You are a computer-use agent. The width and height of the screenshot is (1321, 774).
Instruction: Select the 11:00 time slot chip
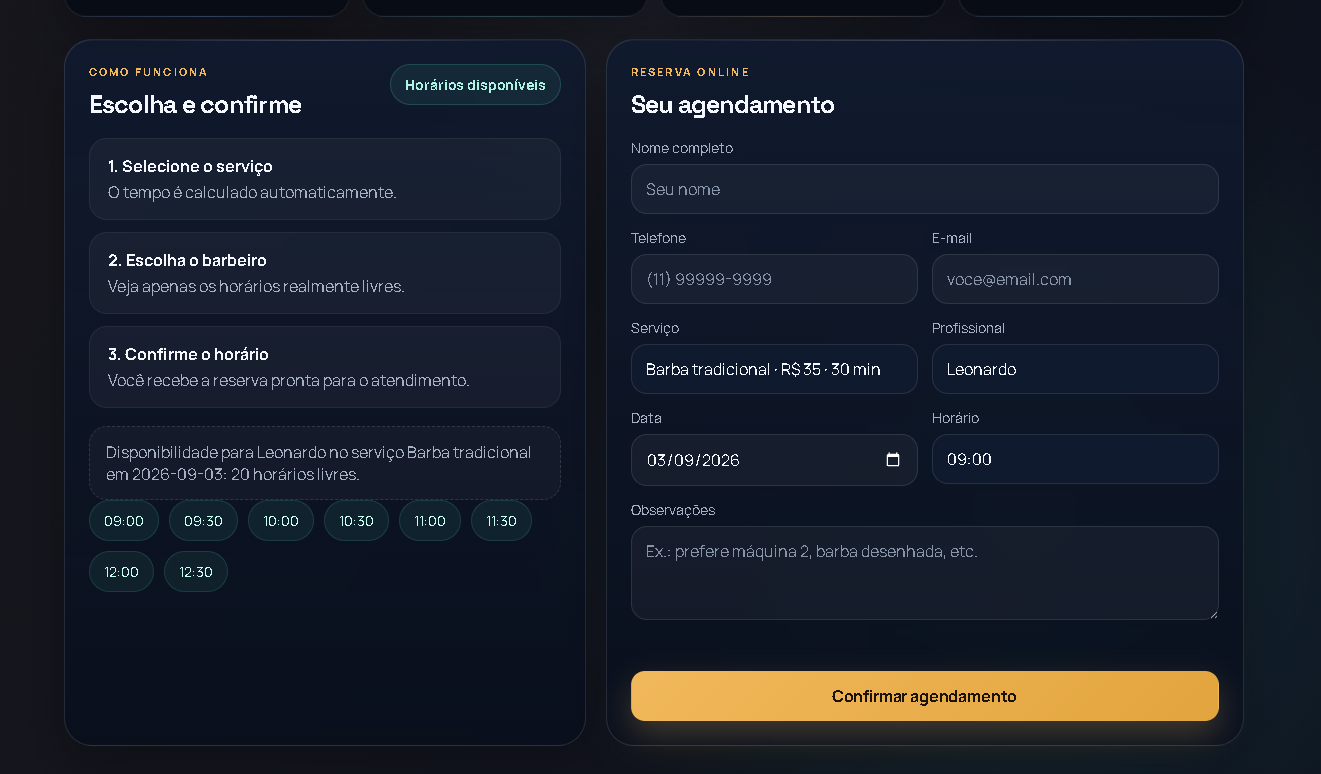pos(430,521)
